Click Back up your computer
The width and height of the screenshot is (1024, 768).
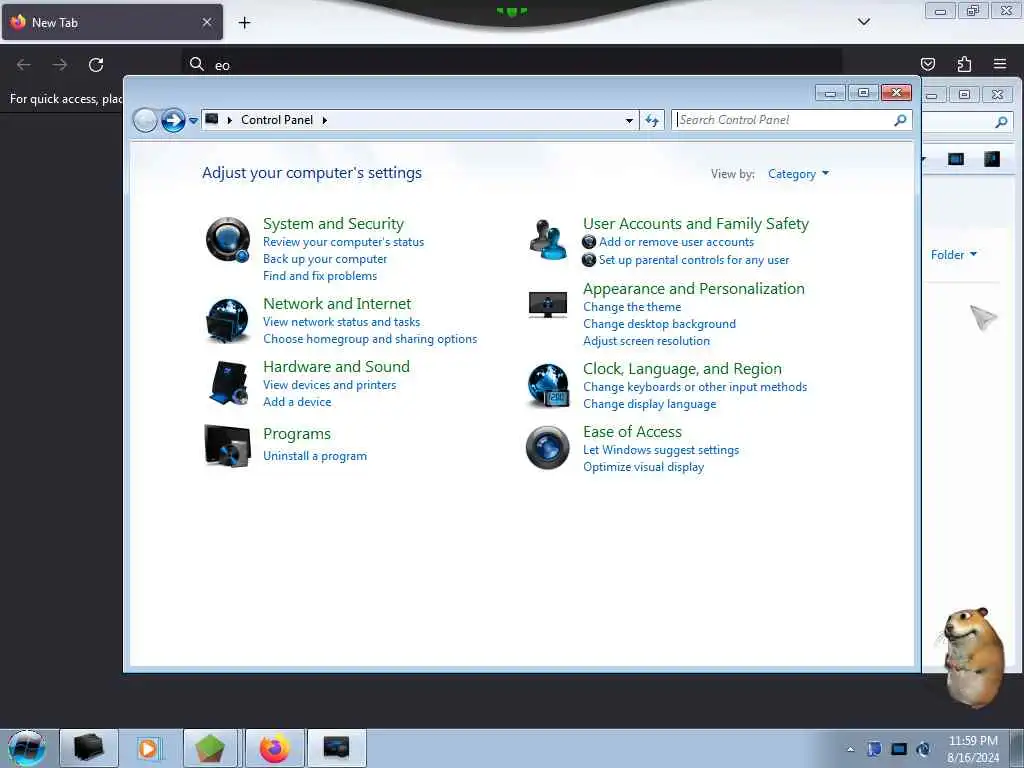point(325,259)
